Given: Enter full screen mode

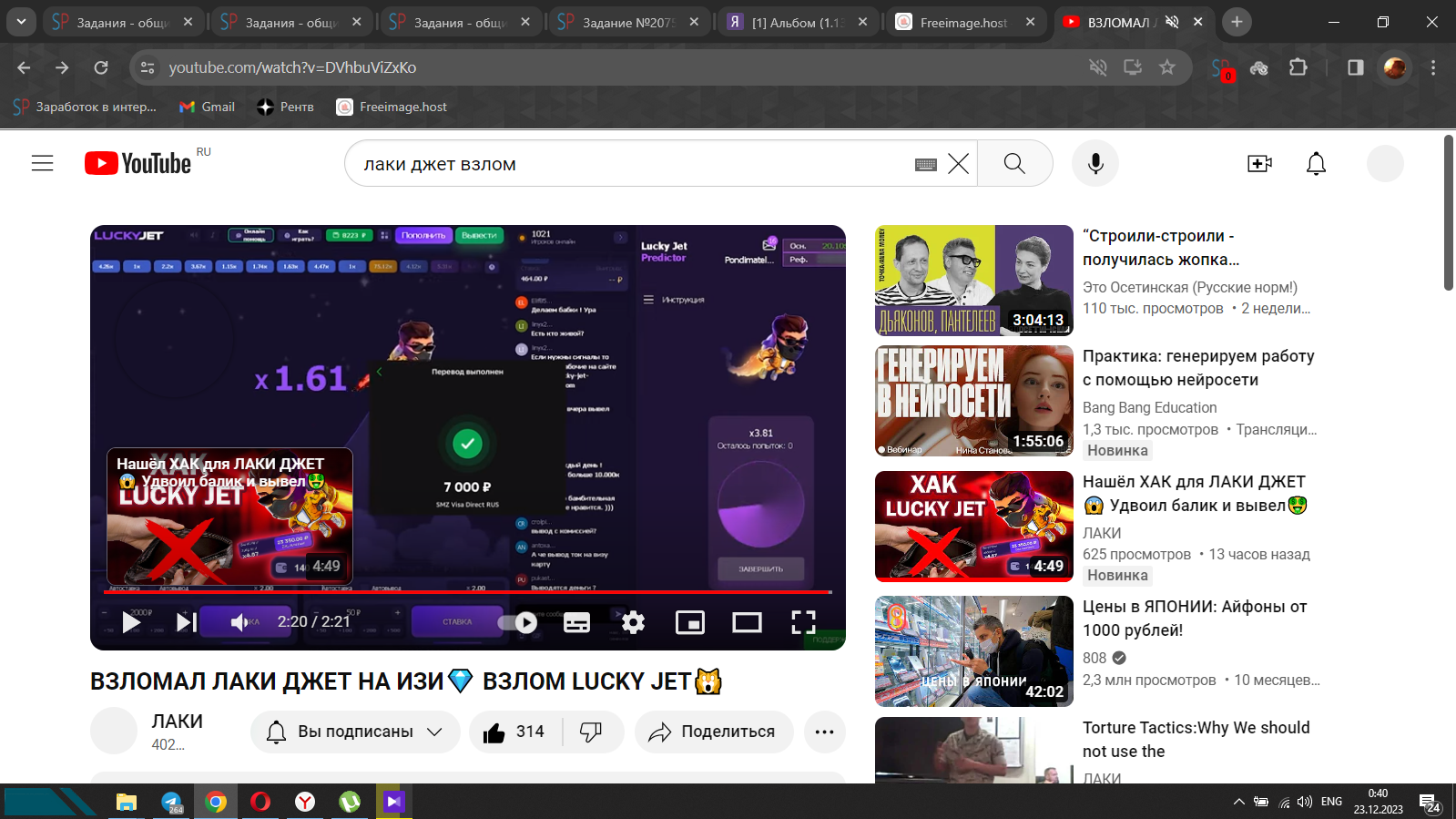Looking at the screenshot, I should point(803,622).
